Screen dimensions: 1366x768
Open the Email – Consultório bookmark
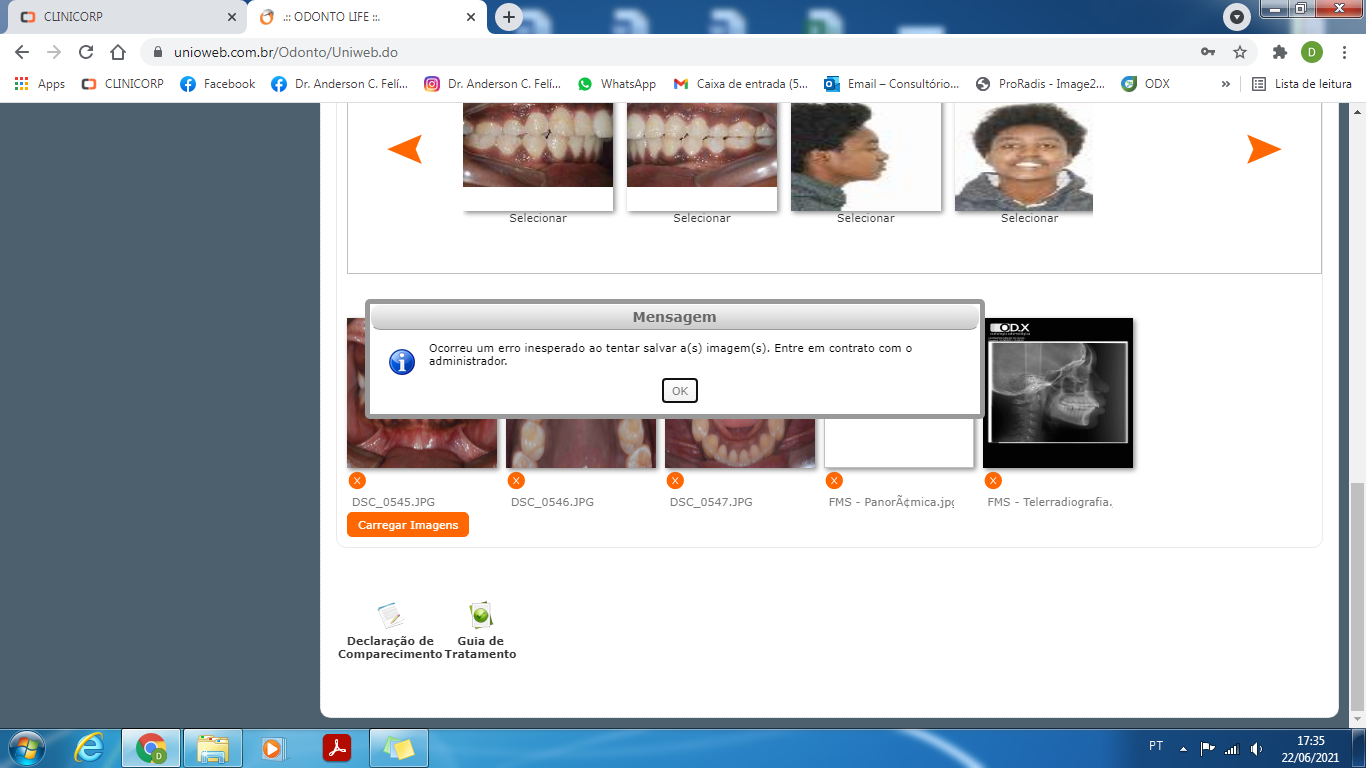click(892, 84)
